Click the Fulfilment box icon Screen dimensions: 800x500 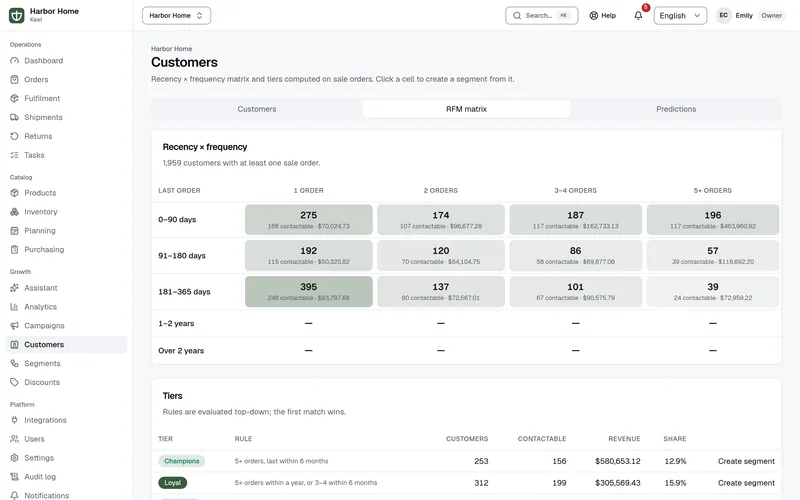(14, 98)
